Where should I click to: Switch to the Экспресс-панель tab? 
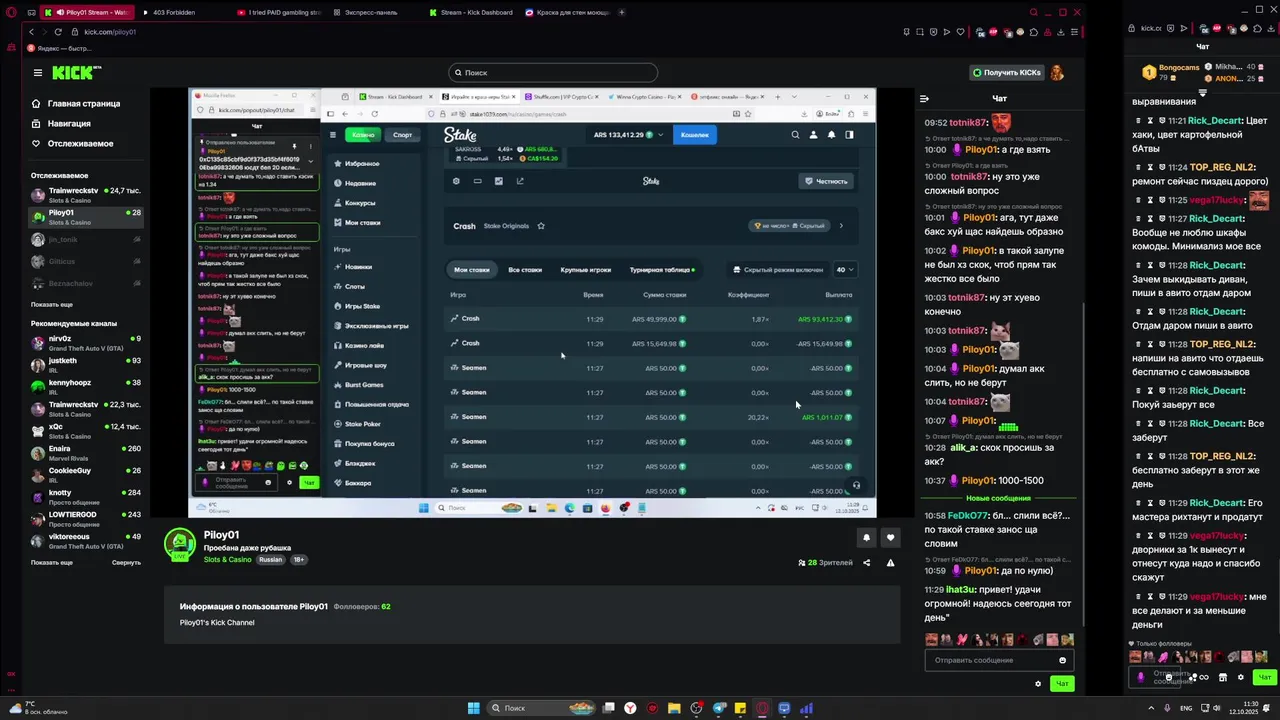[372, 12]
